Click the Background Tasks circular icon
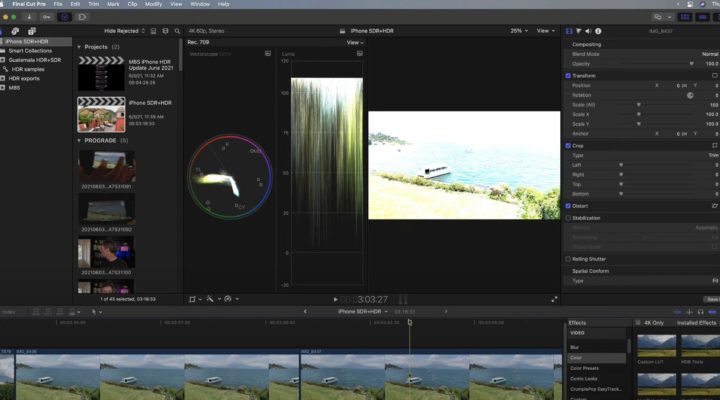Viewport: 720px width, 400px height. 65,17
